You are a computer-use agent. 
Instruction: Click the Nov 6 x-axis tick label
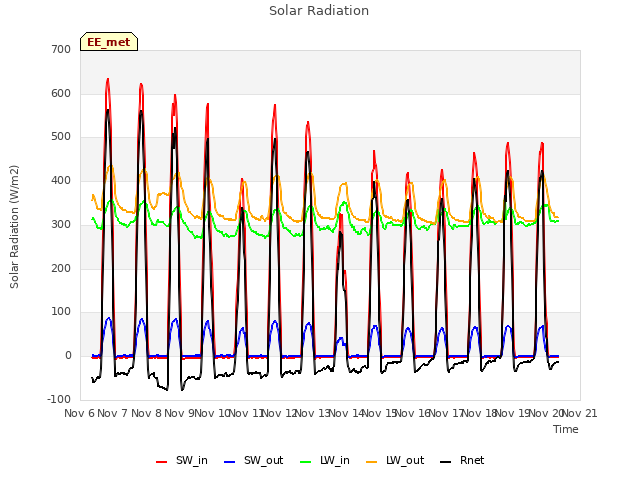(80, 413)
